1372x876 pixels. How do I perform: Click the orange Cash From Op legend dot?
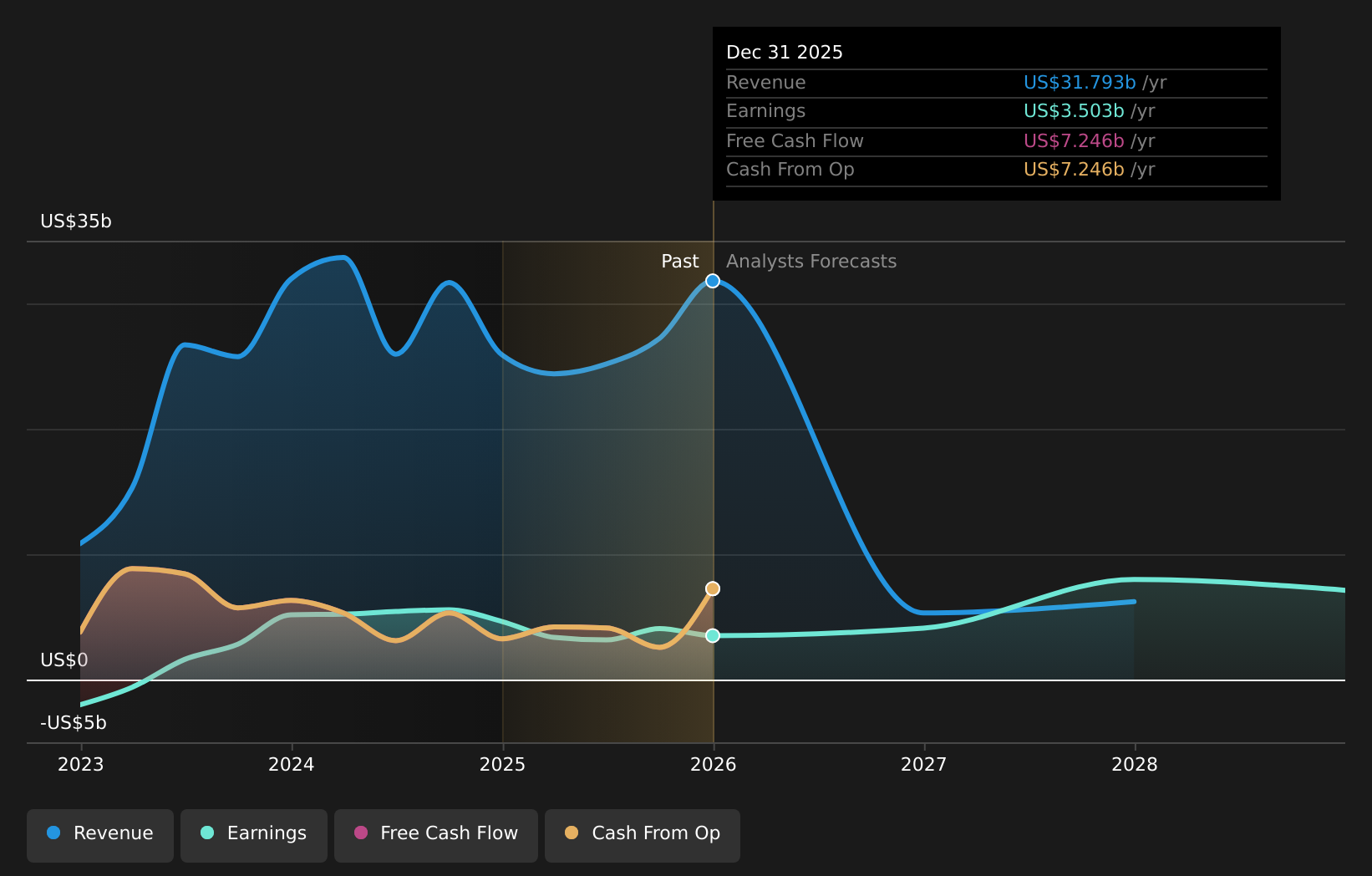click(572, 833)
